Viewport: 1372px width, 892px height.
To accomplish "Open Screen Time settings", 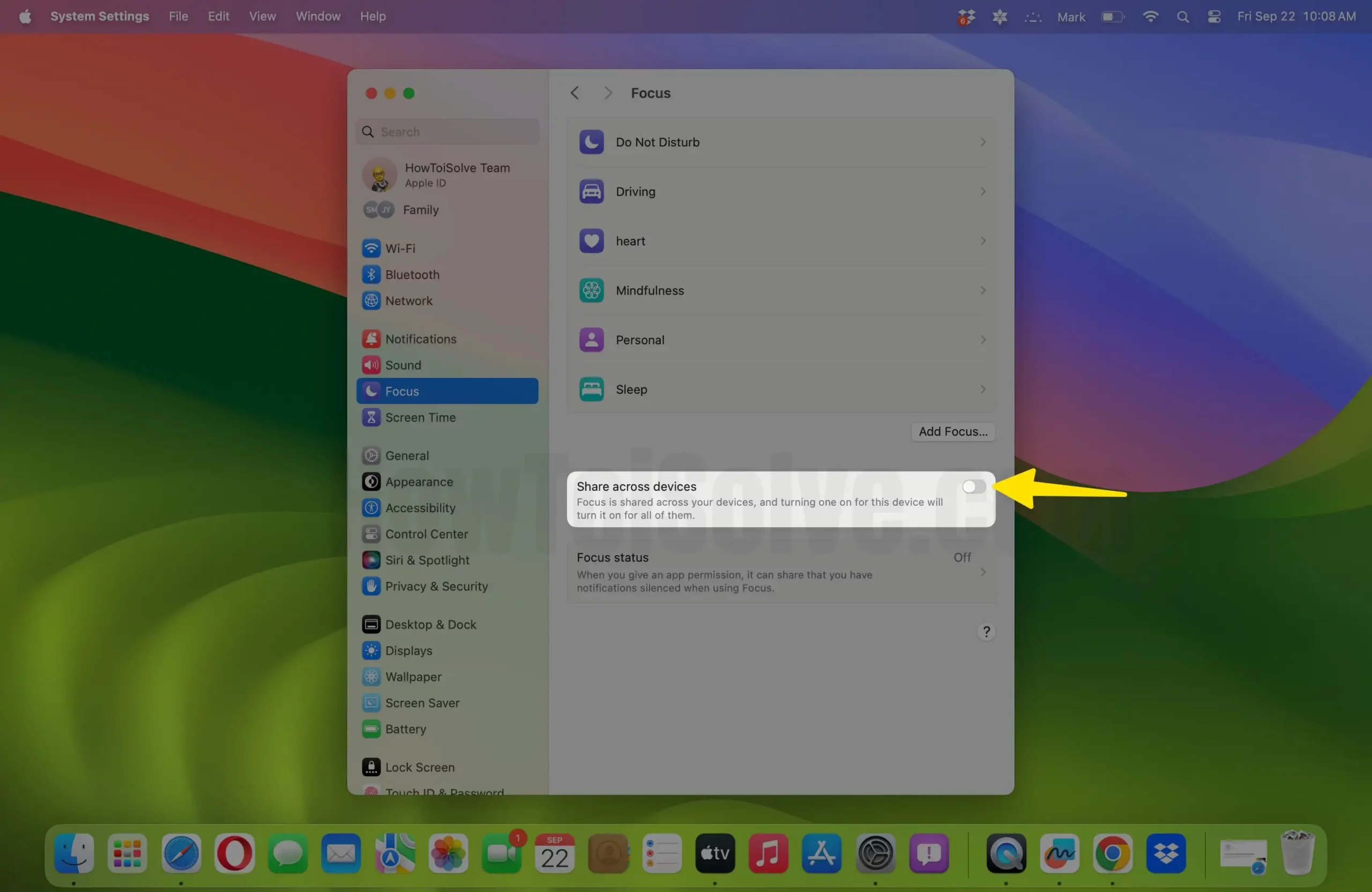I will 448,417.
